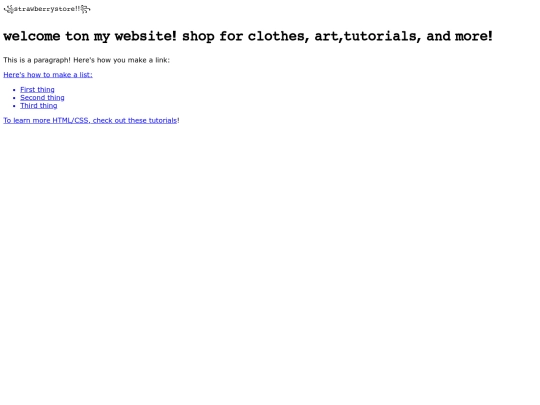Open the "Here's how to make a list:" link
The image size is (540, 405).
click(x=48, y=75)
